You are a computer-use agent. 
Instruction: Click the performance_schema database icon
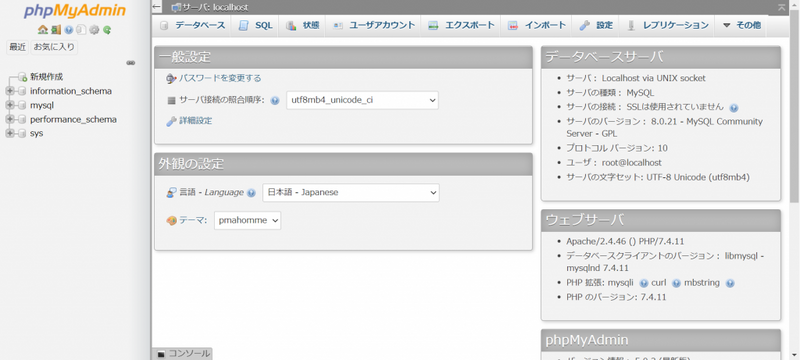coord(22,119)
